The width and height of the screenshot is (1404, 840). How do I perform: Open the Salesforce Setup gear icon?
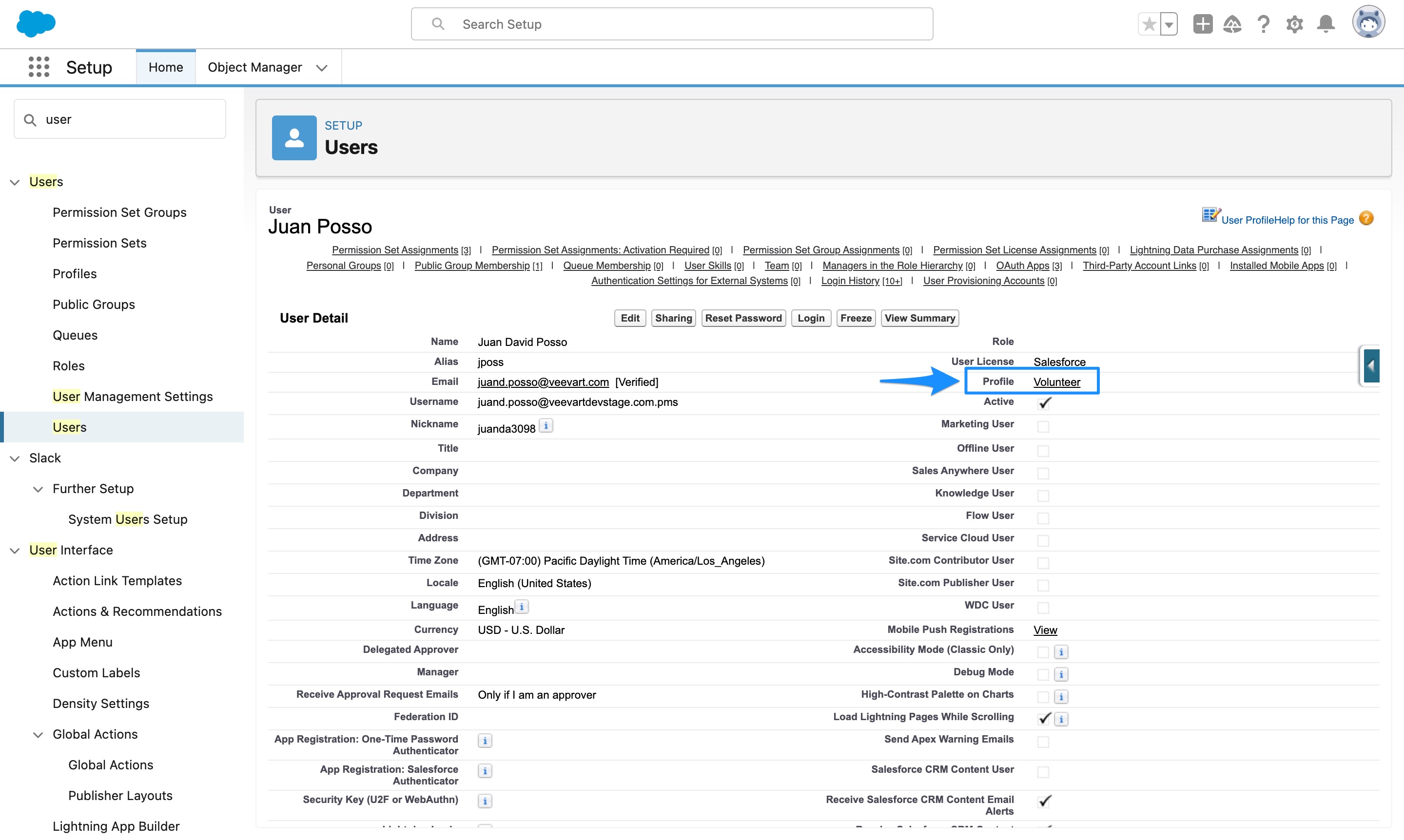(1295, 24)
